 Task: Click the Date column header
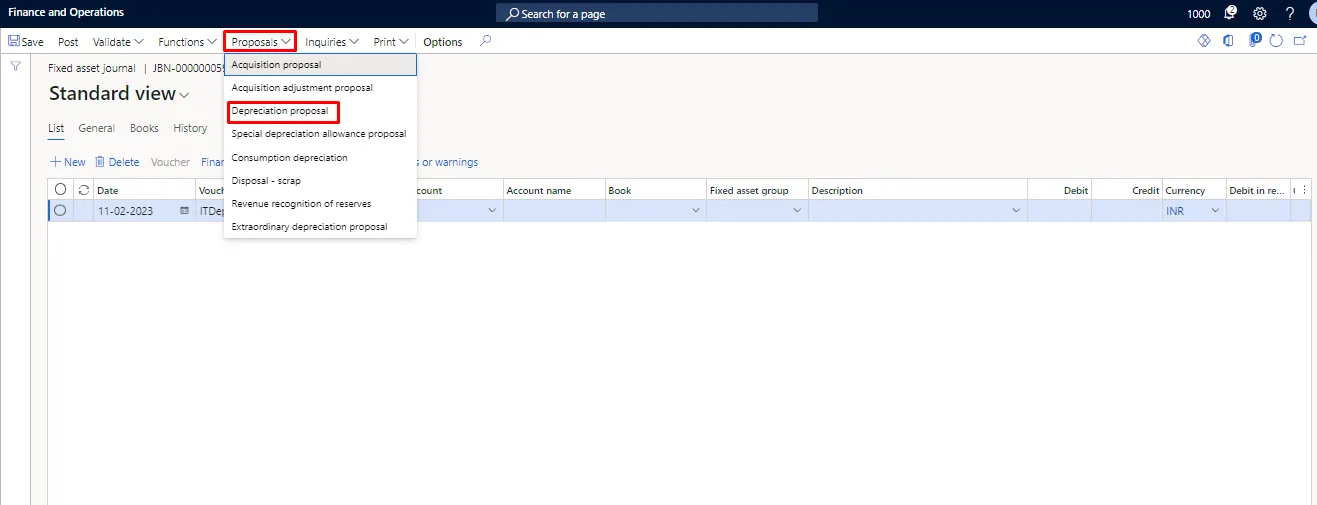[x=144, y=190]
